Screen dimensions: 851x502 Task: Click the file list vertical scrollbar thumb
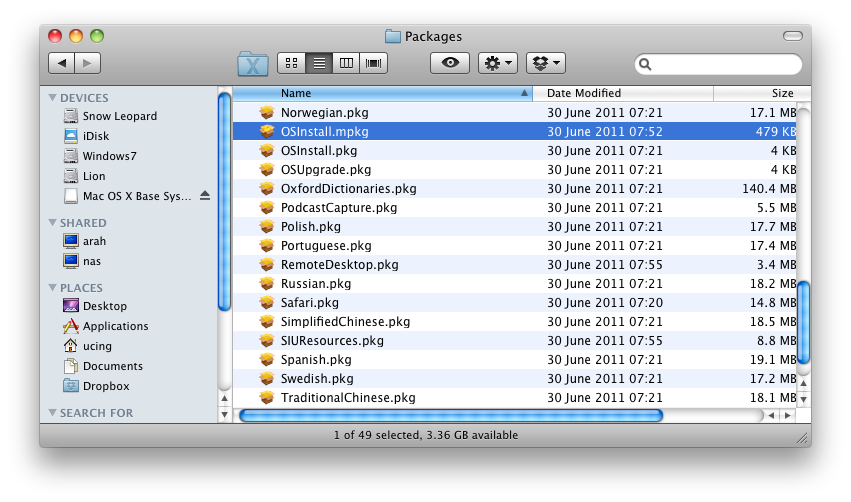tap(803, 322)
